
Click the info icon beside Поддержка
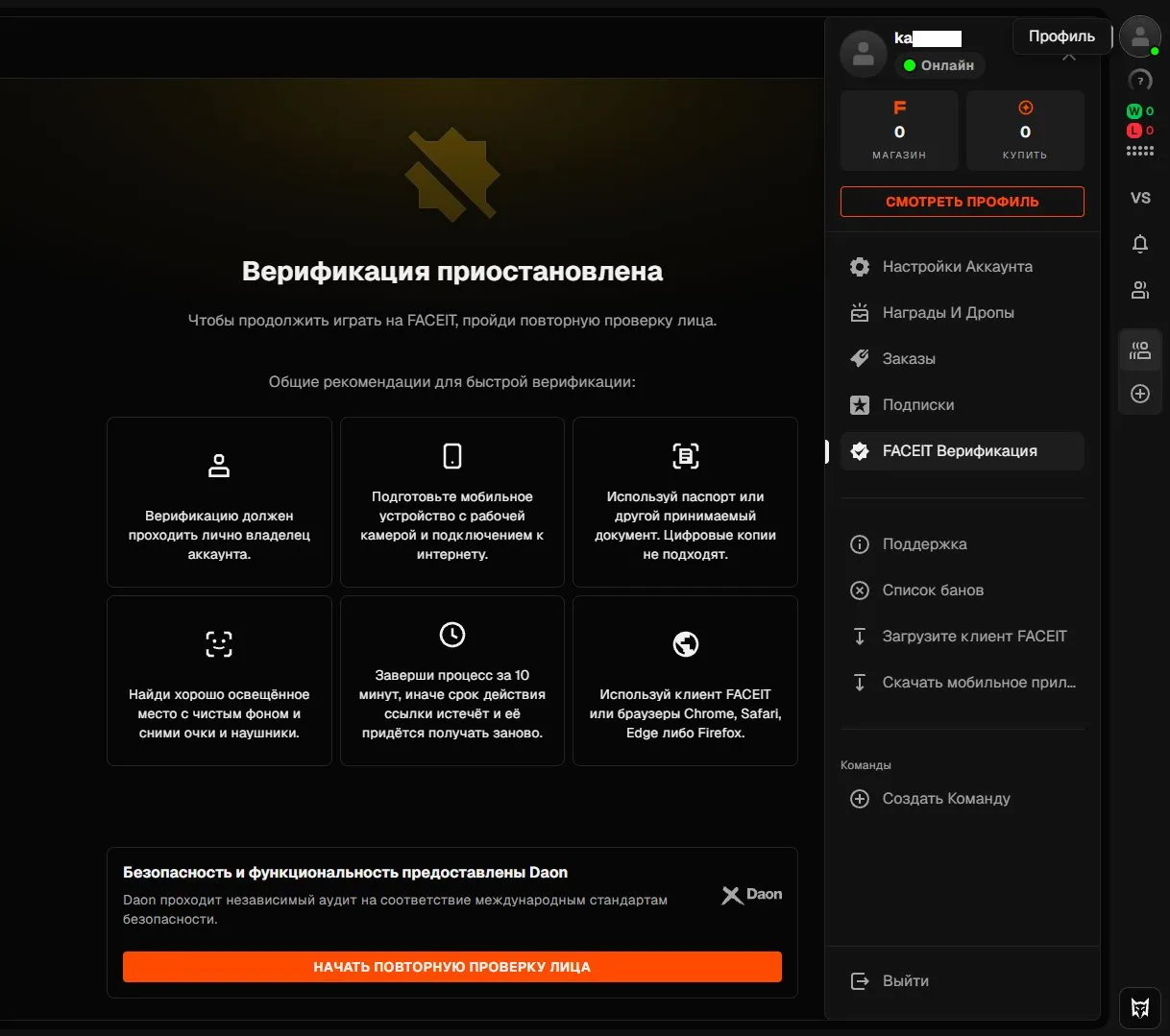(x=860, y=544)
